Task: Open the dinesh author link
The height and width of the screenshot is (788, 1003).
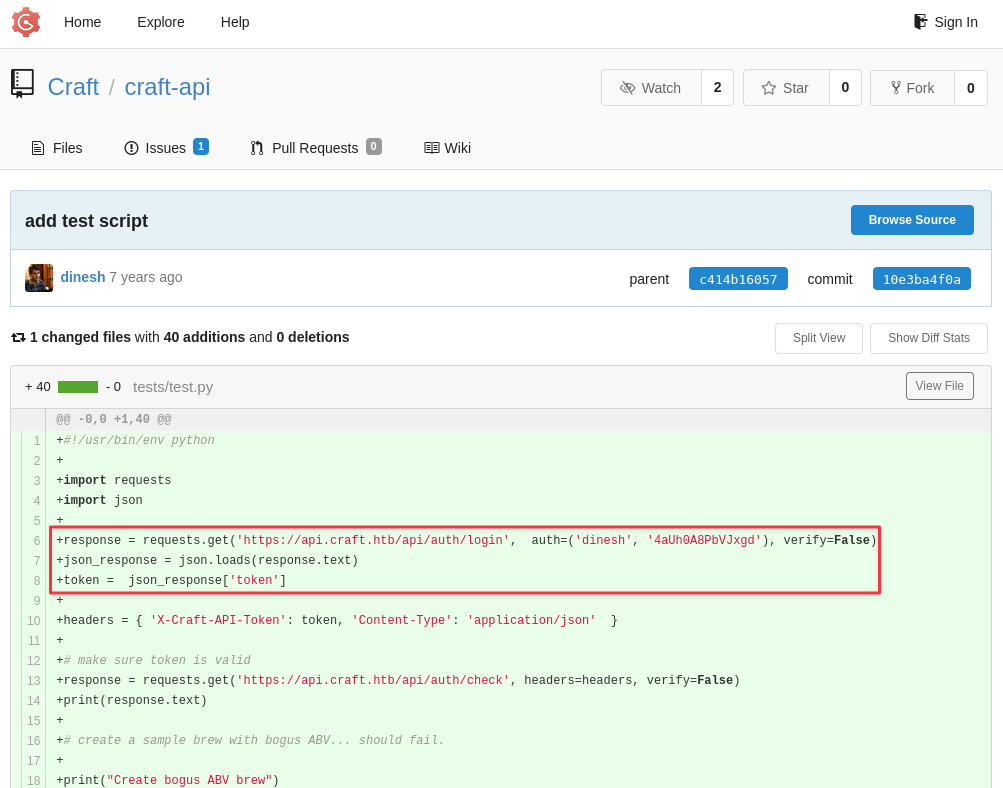Action: click(x=83, y=278)
